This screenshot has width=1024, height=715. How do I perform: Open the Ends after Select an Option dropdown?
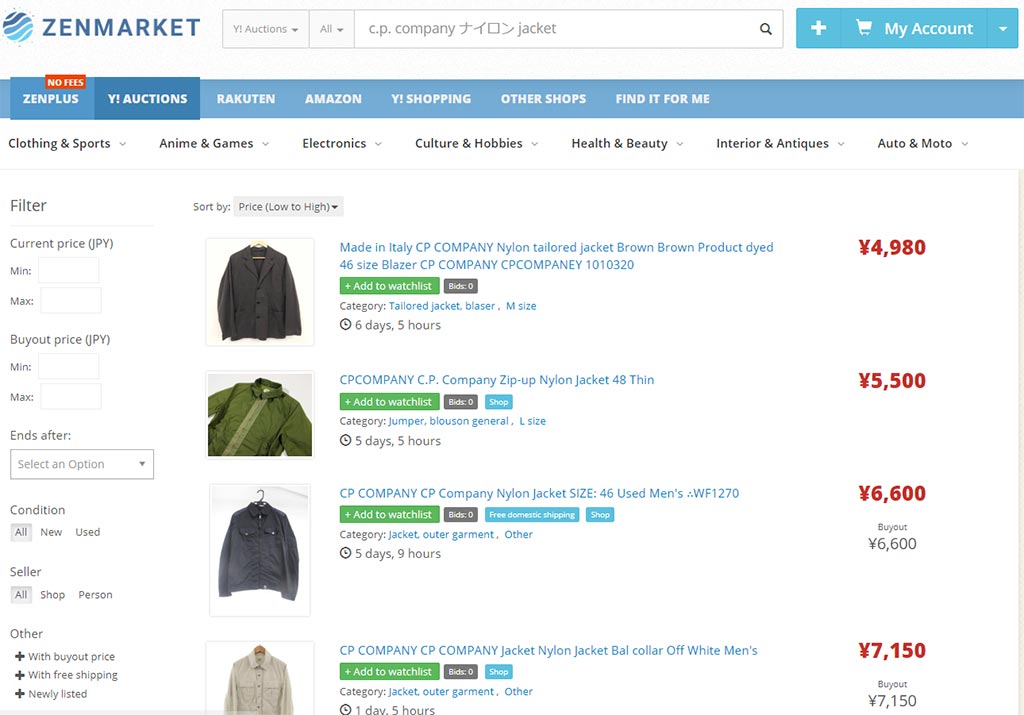coord(82,464)
